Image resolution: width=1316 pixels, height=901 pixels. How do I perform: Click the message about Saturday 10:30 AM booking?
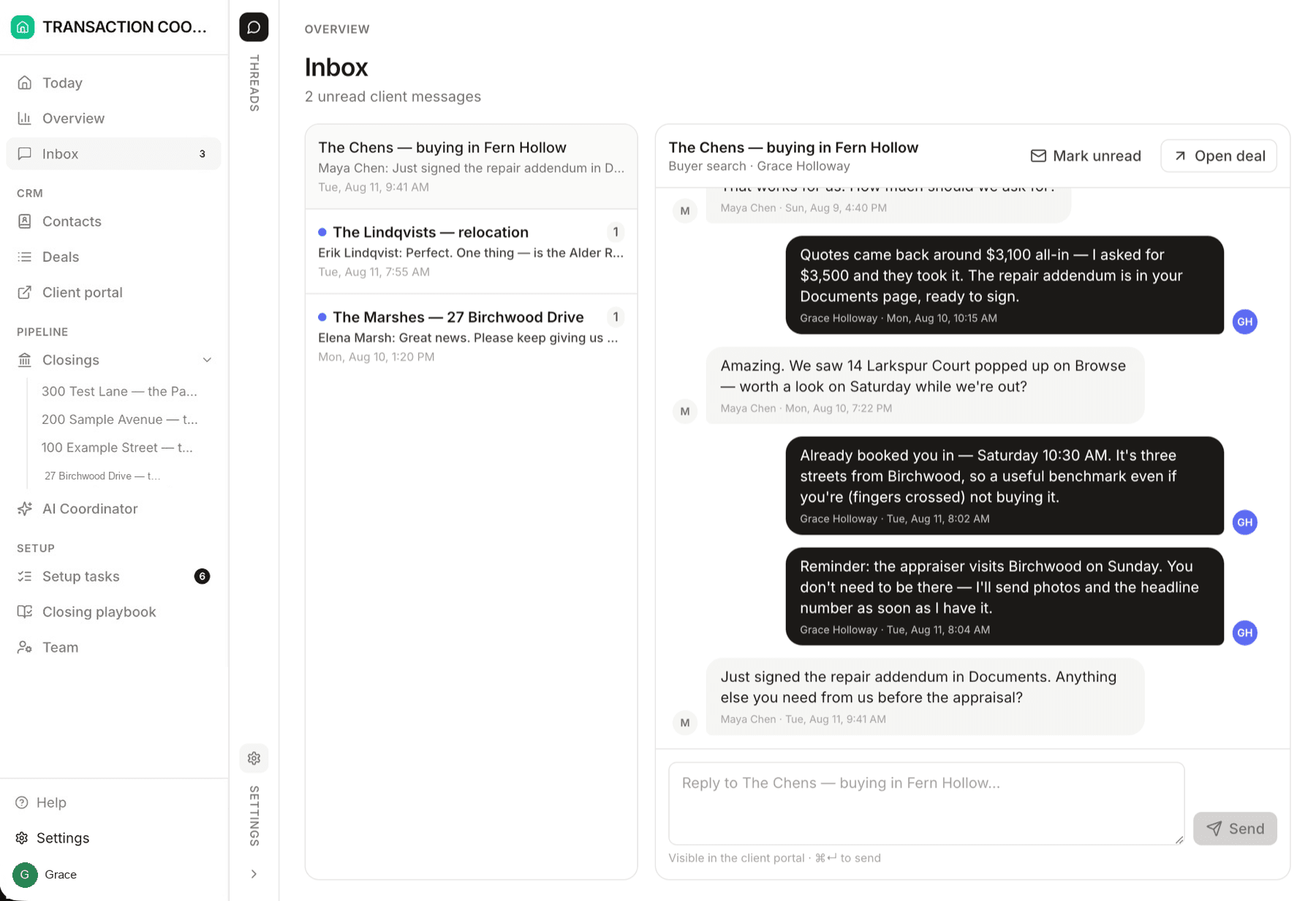1005,486
